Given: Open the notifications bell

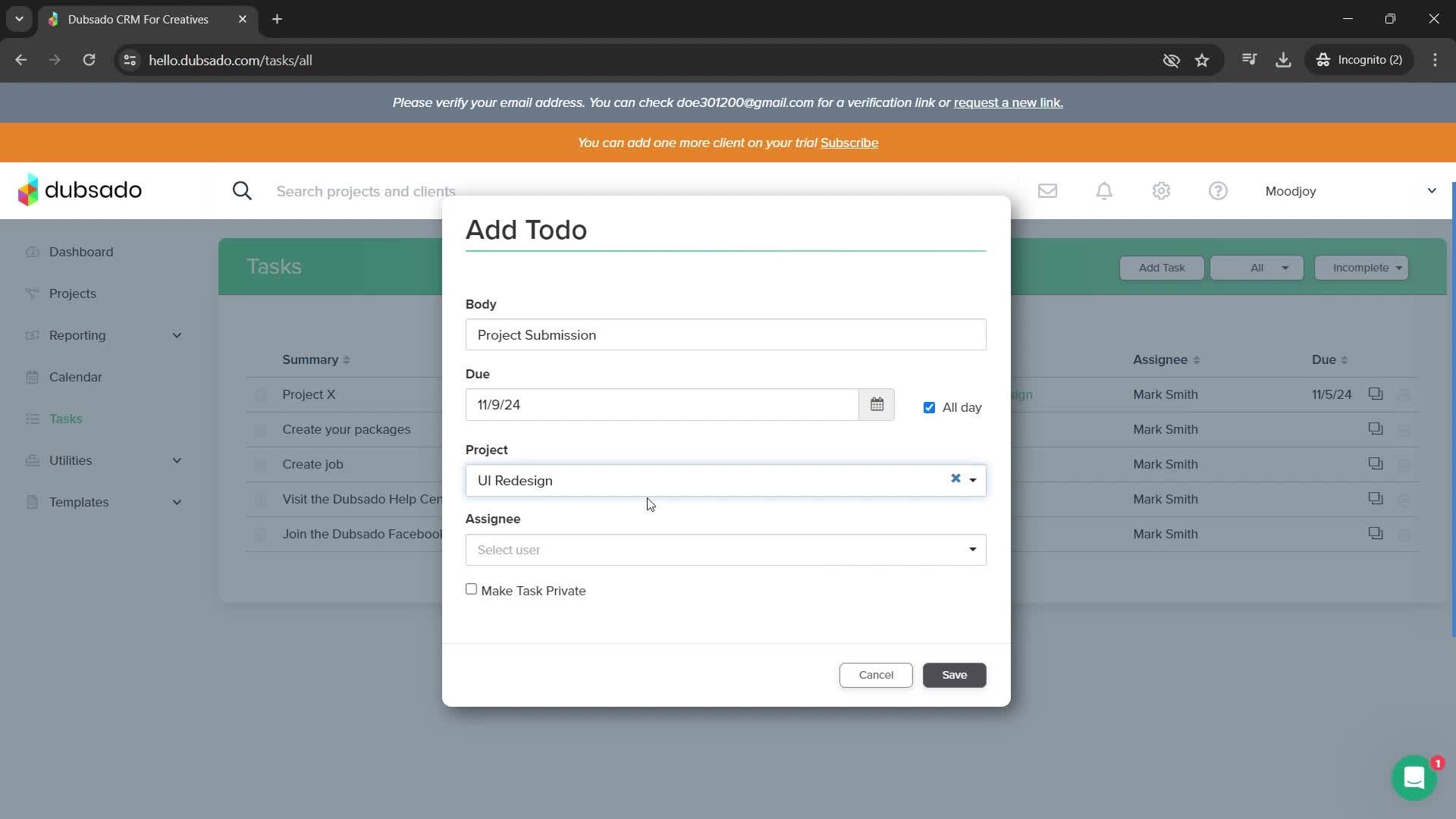Looking at the screenshot, I should [1104, 191].
